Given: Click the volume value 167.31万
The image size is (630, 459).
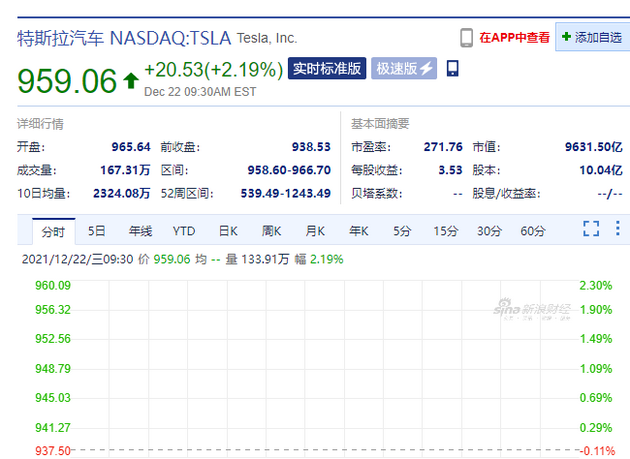Looking at the screenshot, I should click(x=125, y=170).
